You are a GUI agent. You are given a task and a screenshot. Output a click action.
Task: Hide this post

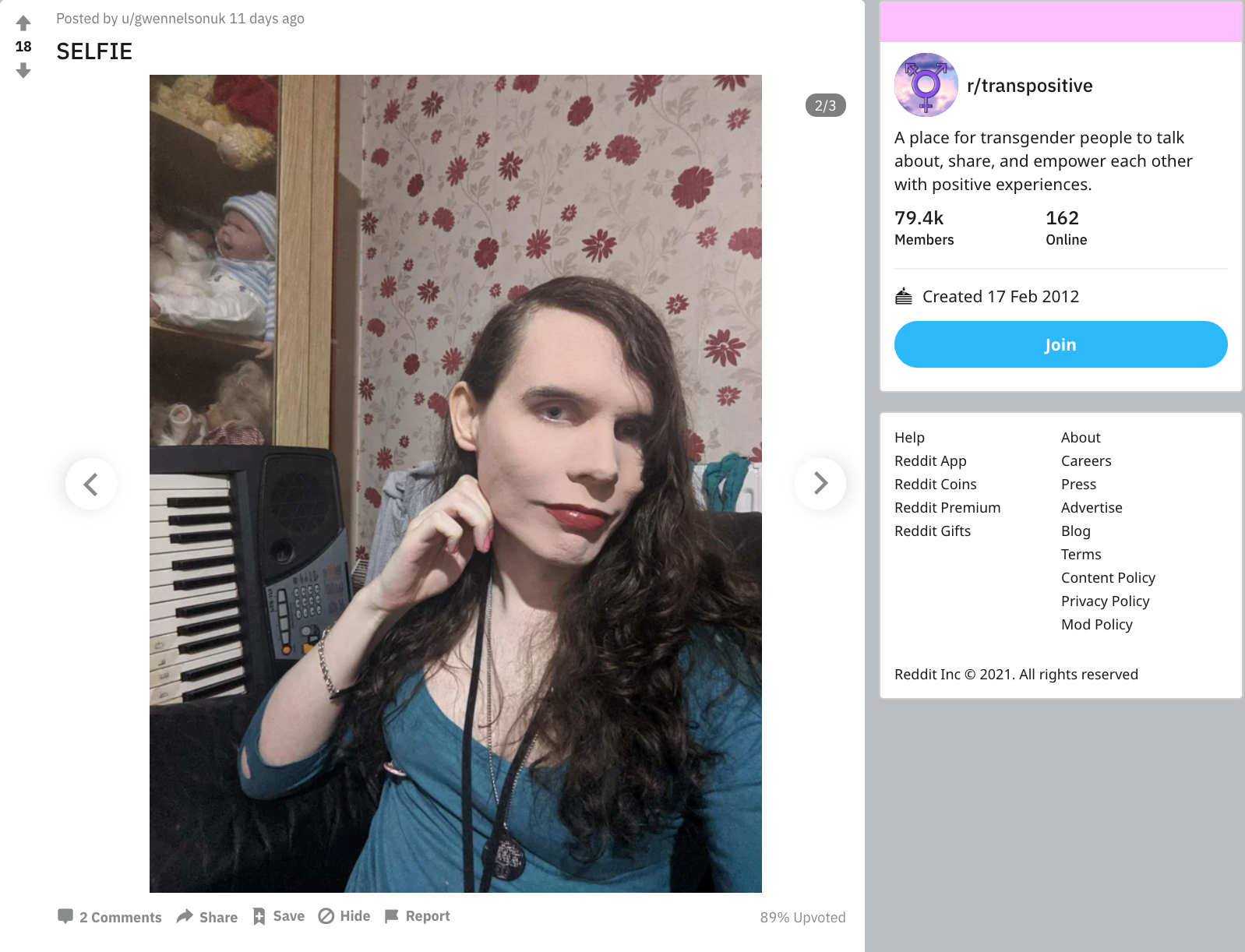(x=344, y=916)
